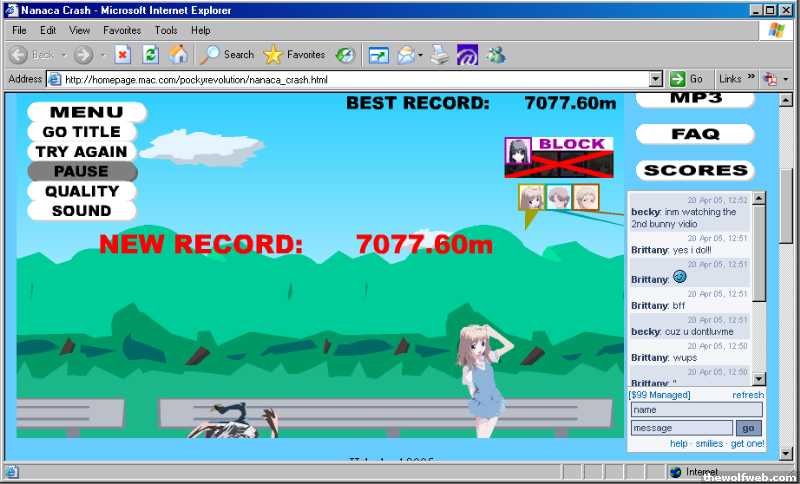Click the Messenger icon in toolbar
800x484 pixels.
(x=496, y=55)
